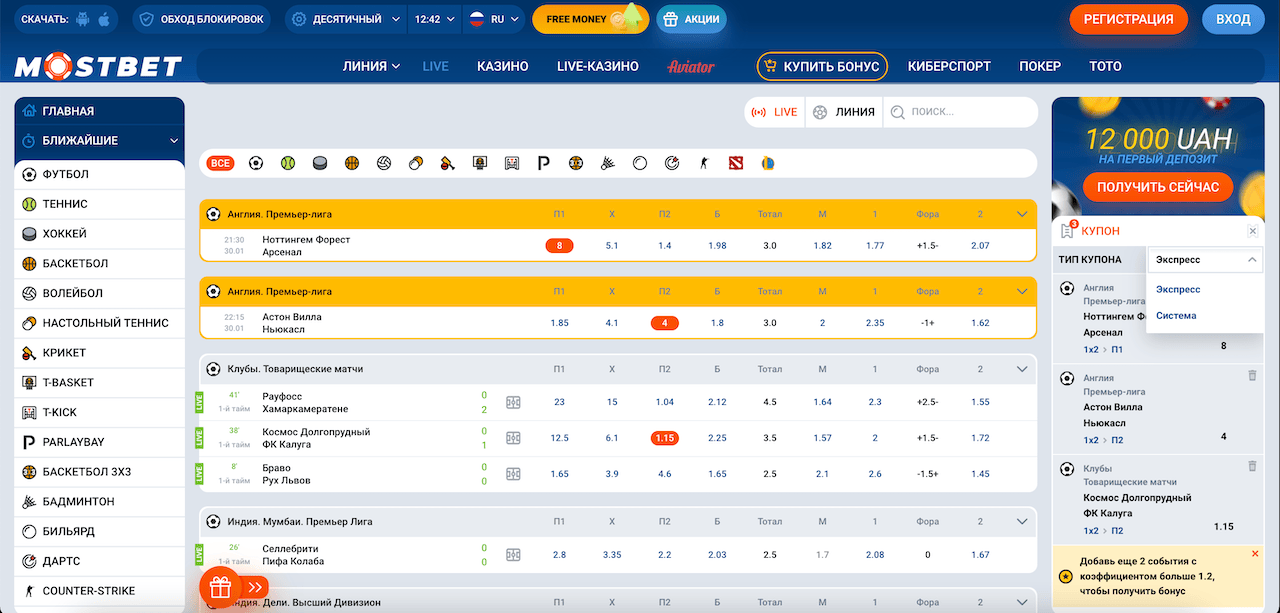Image resolution: width=1280 pixels, height=613 pixels.
Task: Select the volleyball filter icon in top row
Action: coord(384,163)
